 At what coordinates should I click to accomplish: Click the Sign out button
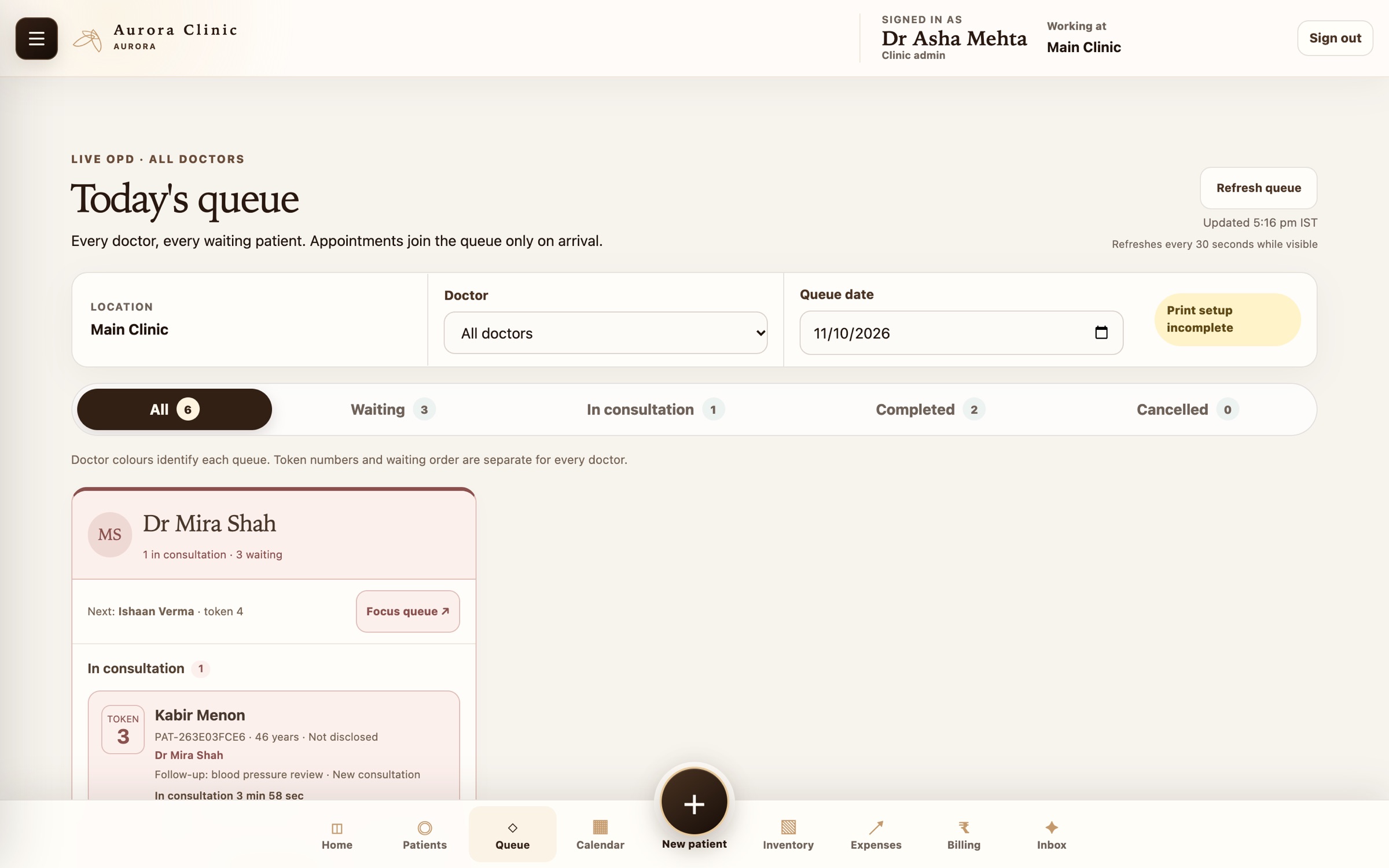[x=1335, y=38]
